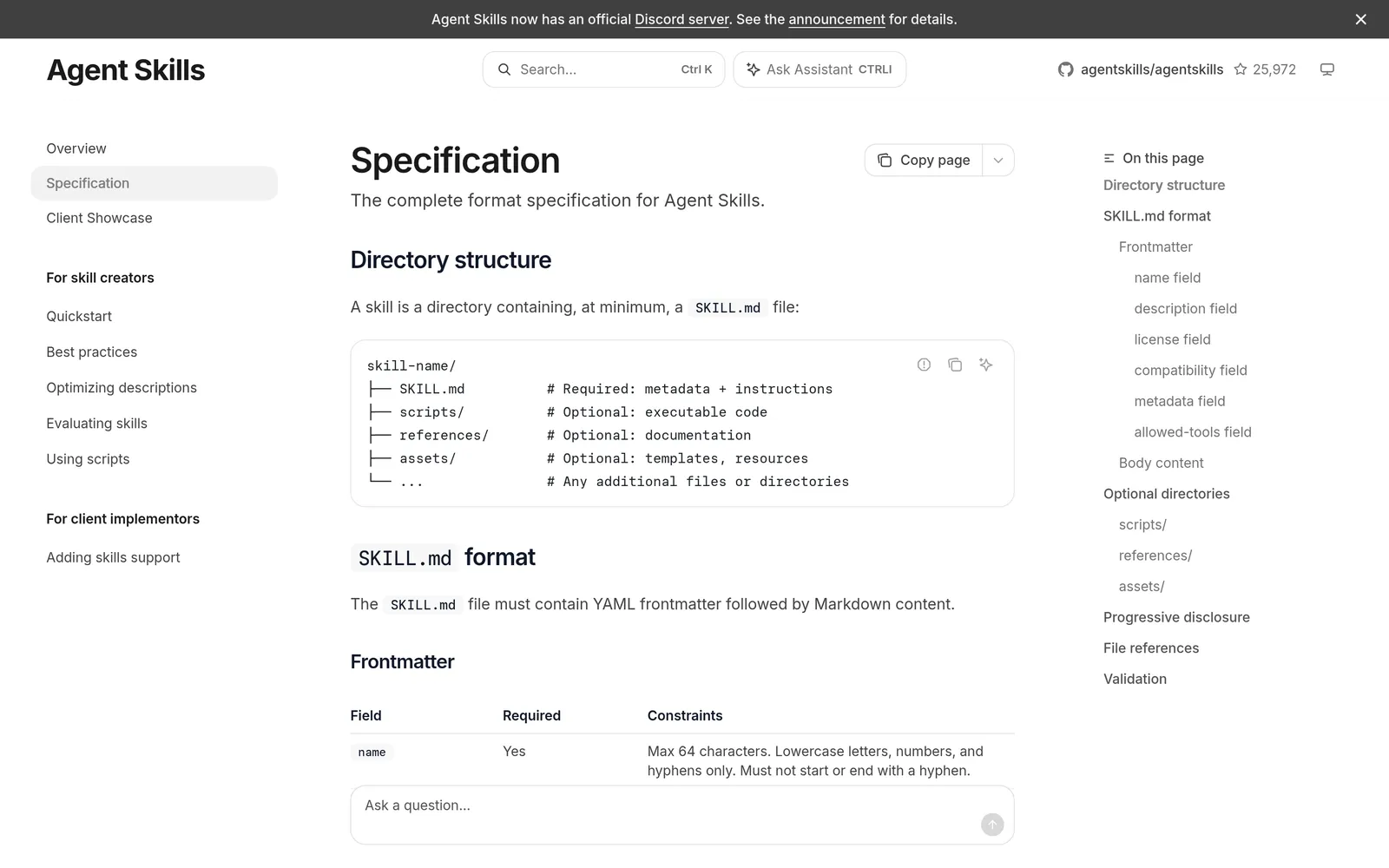Click the Ask a question input box

coord(682,815)
